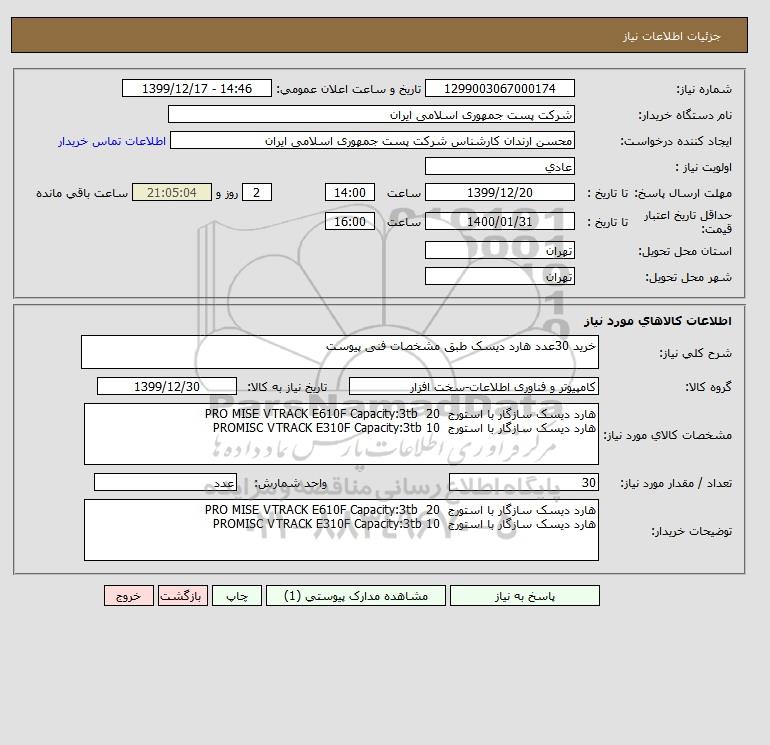The image size is (770, 745).
Task: Click the response deadline date 1399/12/20
Action: tap(499, 193)
